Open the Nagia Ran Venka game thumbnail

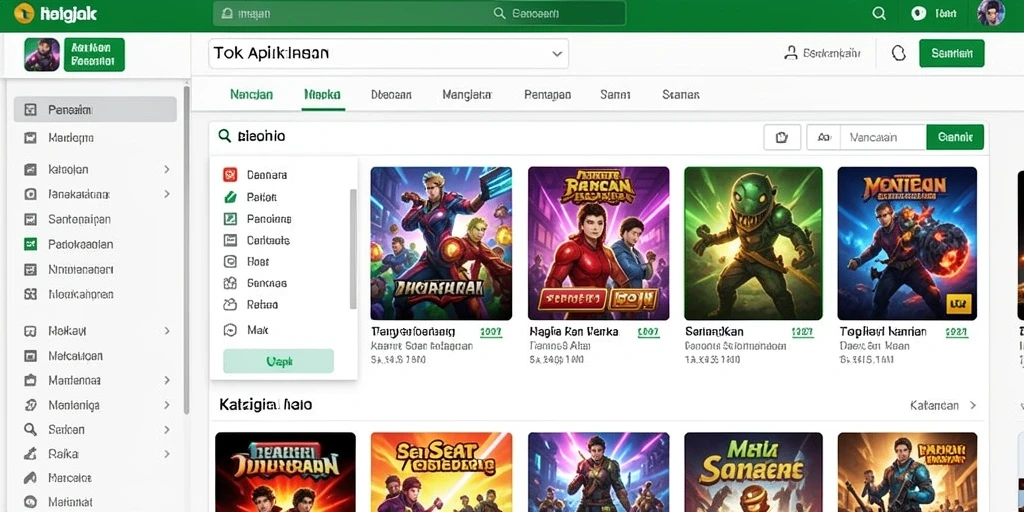pyautogui.click(x=599, y=244)
